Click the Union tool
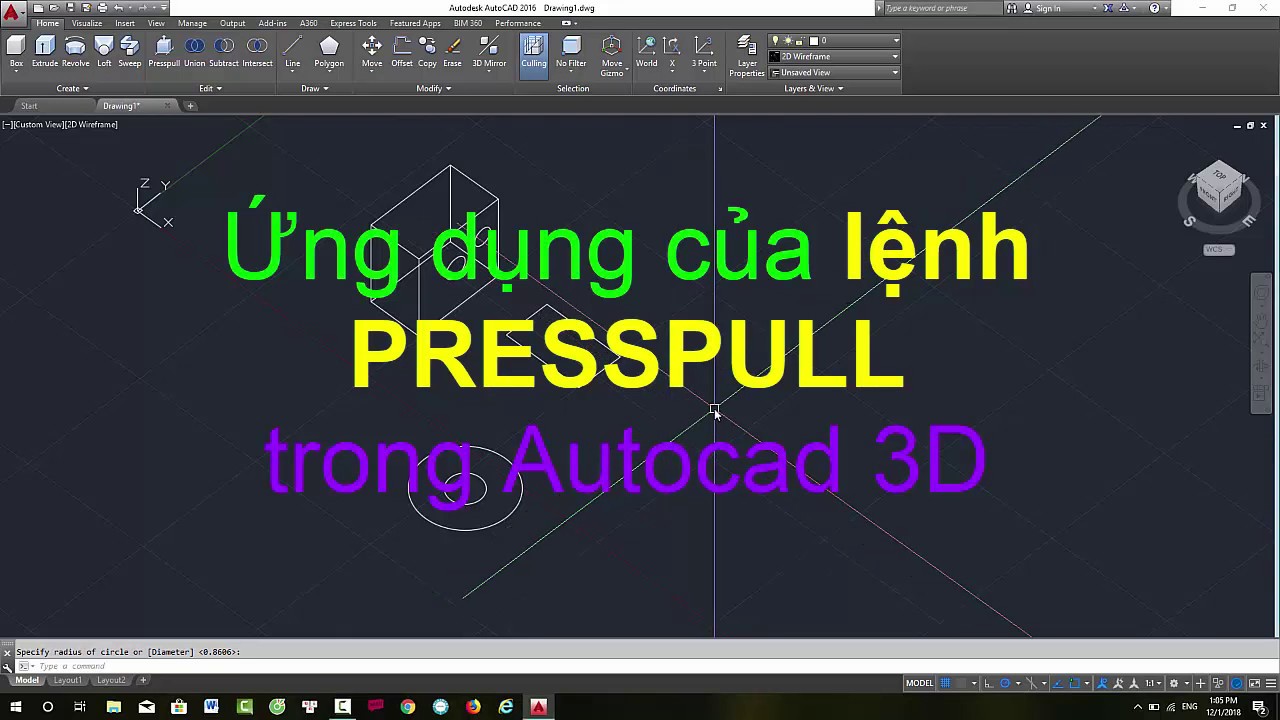 click(194, 52)
